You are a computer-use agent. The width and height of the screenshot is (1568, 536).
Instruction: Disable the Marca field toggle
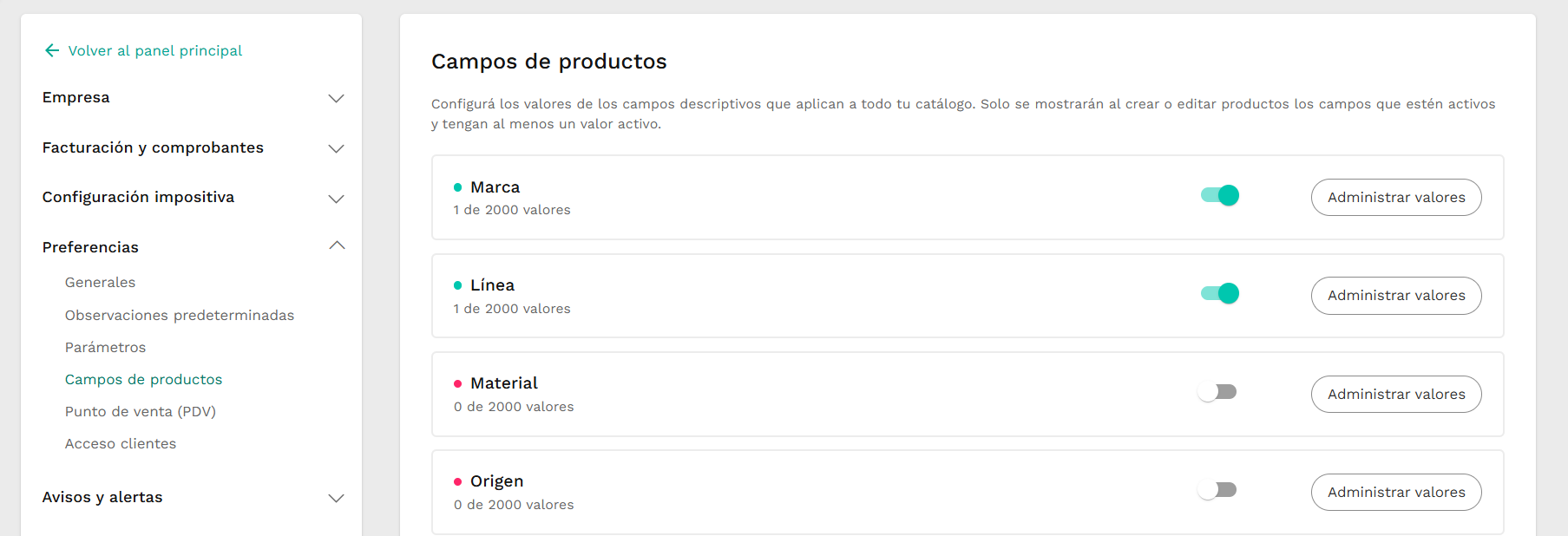pos(1219,195)
